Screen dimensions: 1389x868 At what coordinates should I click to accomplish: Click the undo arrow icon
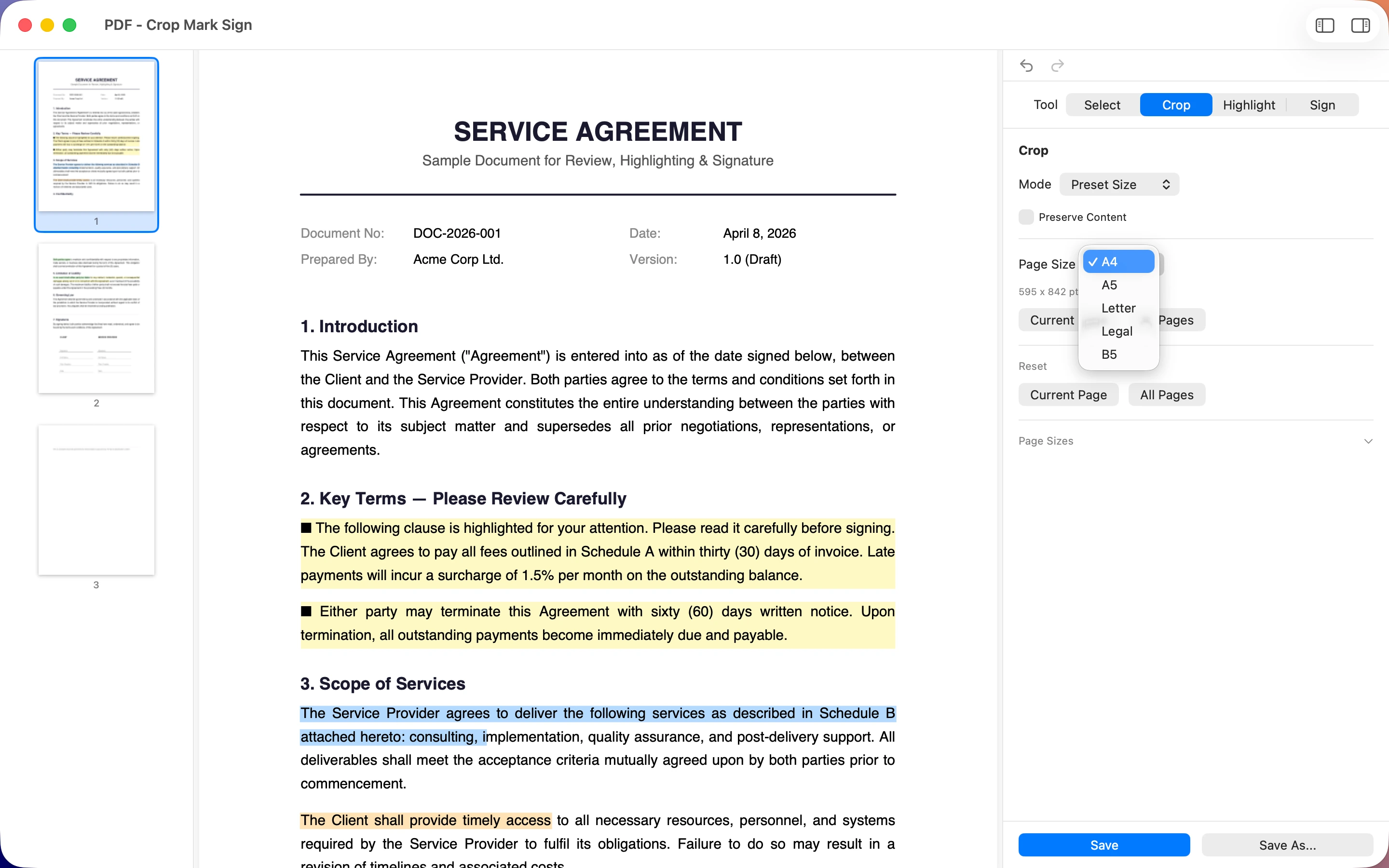coord(1026,66)
